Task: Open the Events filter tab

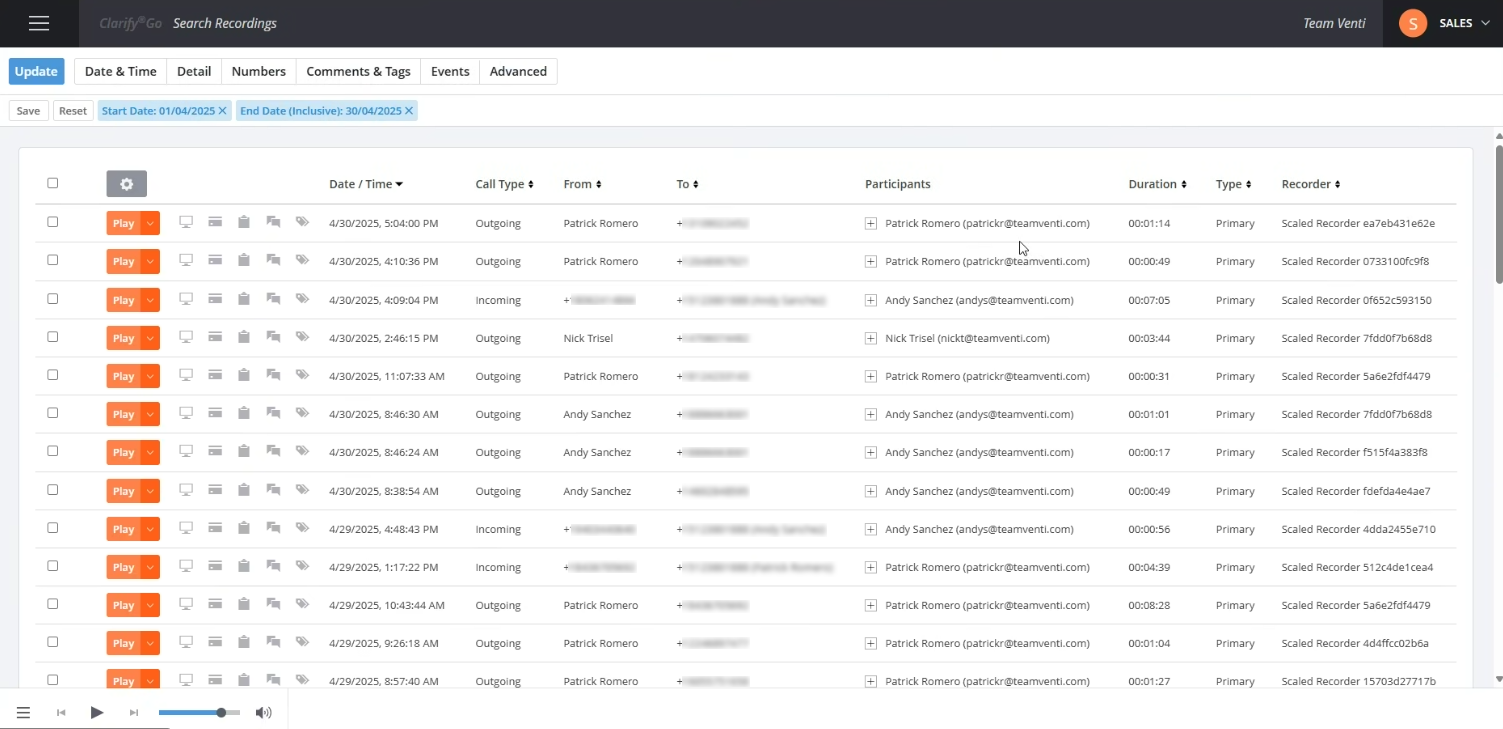Action: click(x=450, y=71)
